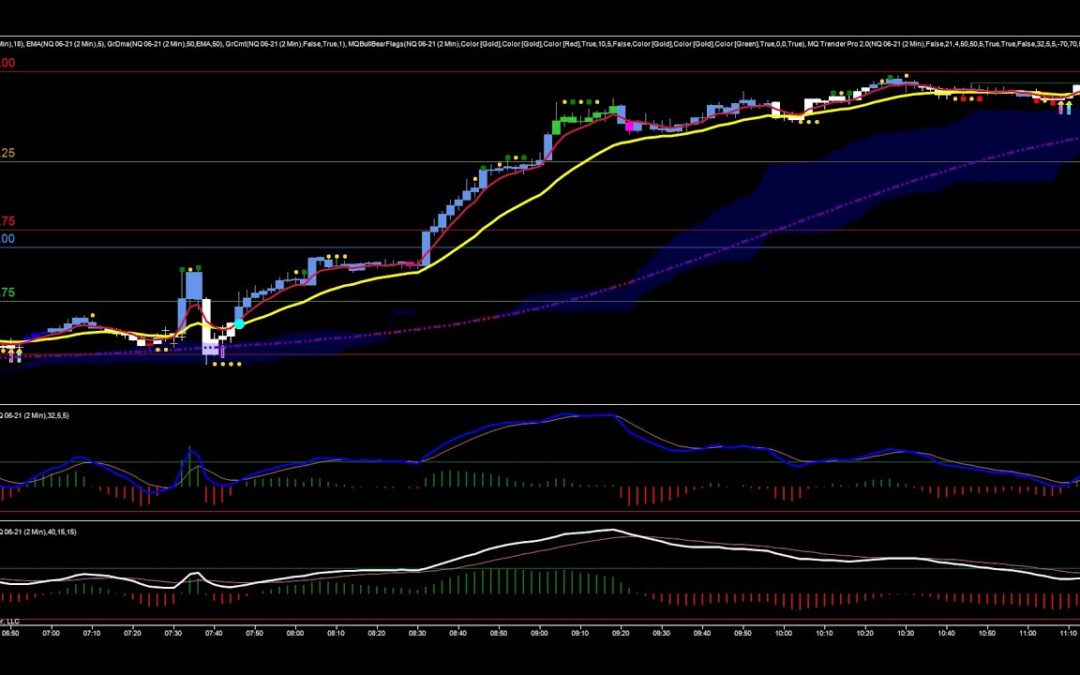
Task: Click the magenta flag marker around 09:10
Action: 630,126
